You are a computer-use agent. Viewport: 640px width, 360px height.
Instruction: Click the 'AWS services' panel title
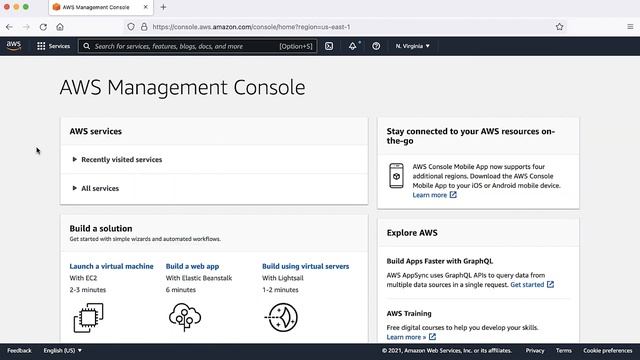[x=96, y=131]
